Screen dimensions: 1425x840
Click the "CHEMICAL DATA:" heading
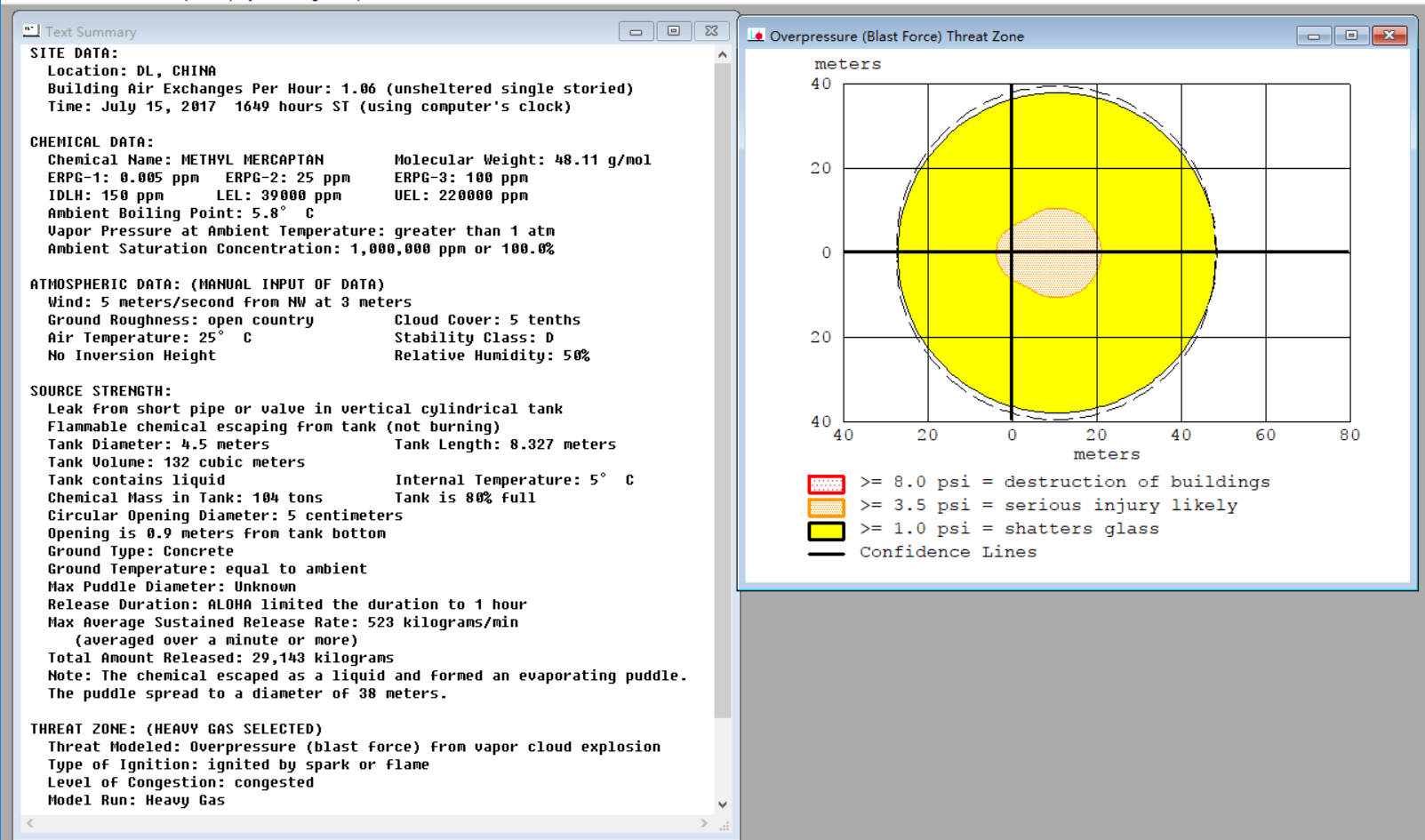(92, 142)
